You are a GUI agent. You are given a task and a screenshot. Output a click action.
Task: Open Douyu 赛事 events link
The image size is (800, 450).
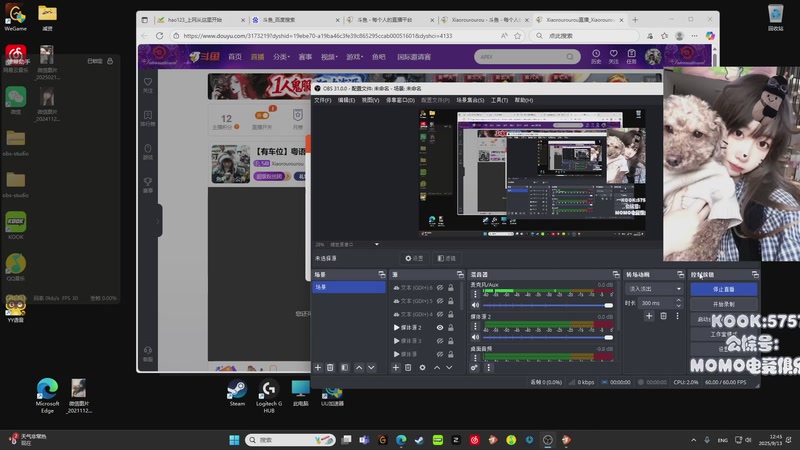tap(305, 57)
